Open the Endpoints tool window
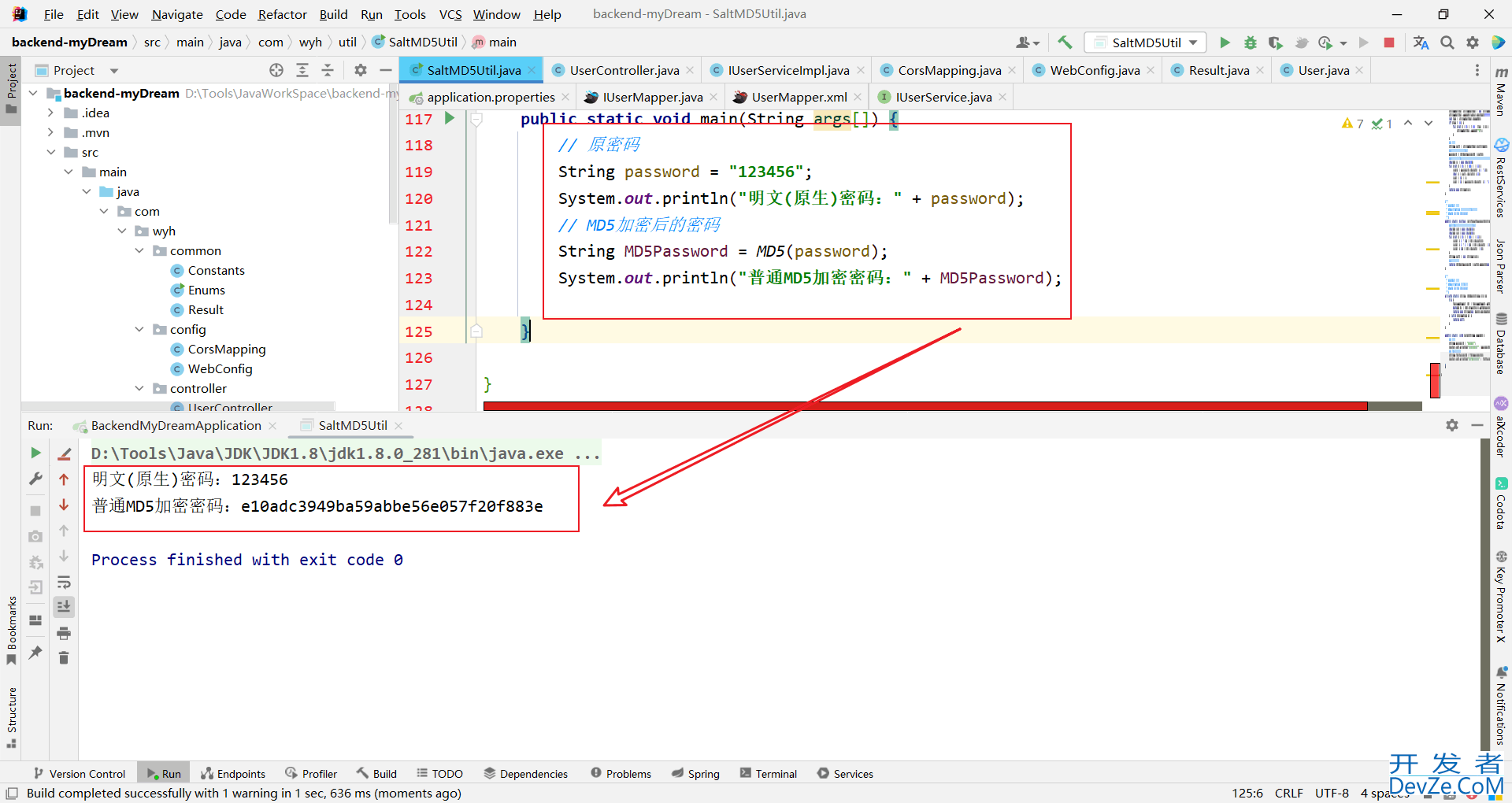This screenshot has width=1512, height=803. [233, 774]
